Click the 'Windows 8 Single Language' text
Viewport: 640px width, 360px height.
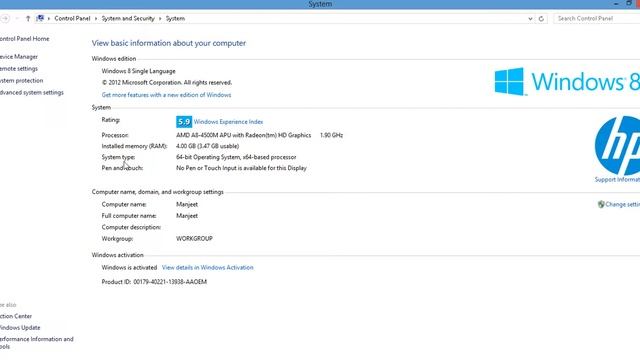(138, 71)
